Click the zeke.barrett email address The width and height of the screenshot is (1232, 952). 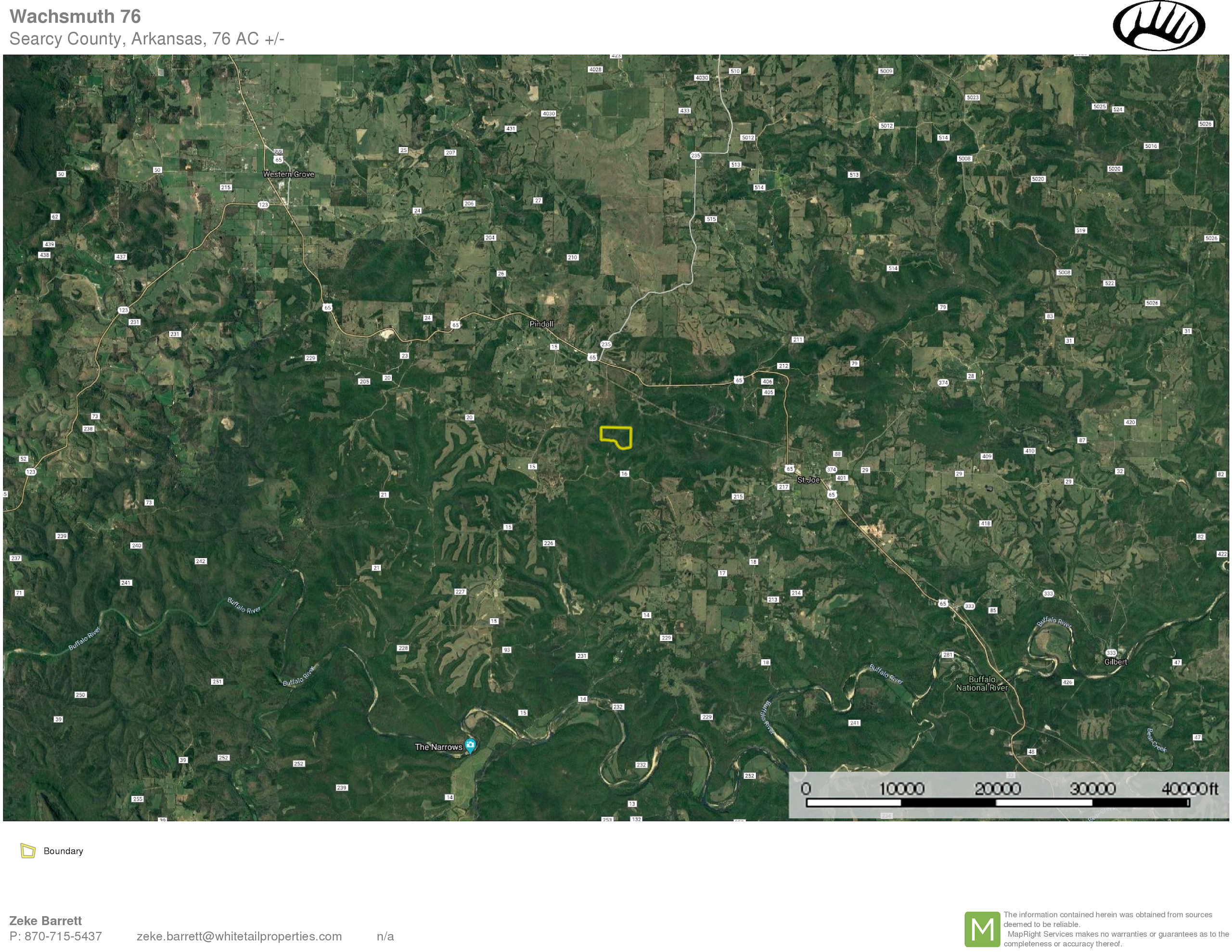point(239,936)
